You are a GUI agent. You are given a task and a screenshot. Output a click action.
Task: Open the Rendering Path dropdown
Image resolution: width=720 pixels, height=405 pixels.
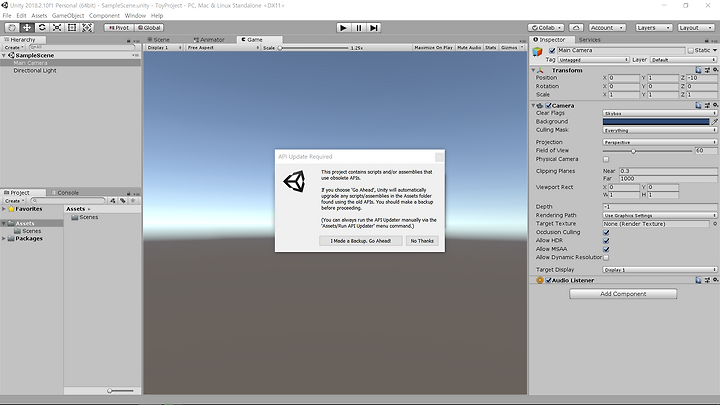(x=659, y=215)
